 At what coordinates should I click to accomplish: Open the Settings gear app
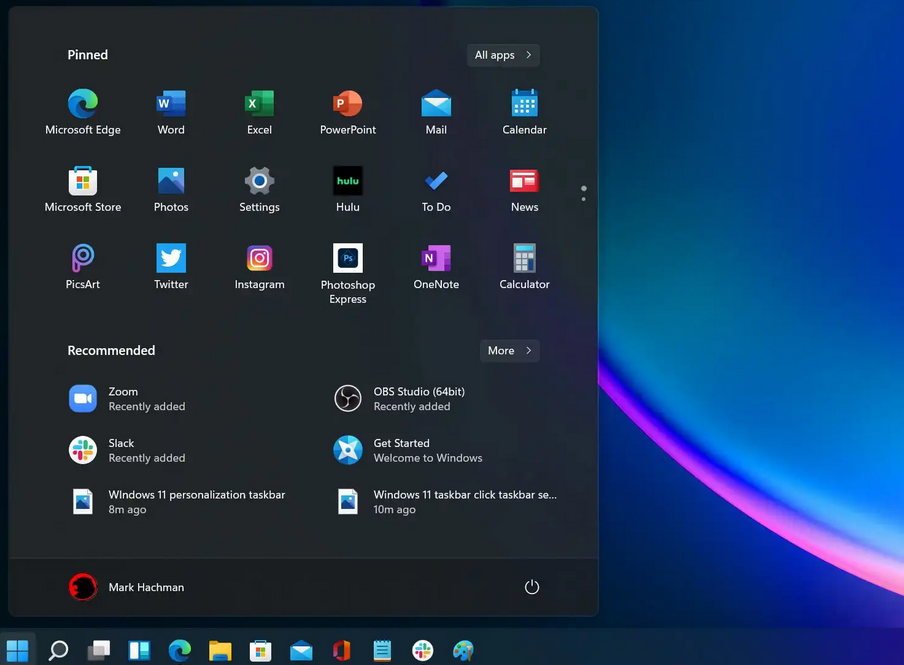(259, 190)
